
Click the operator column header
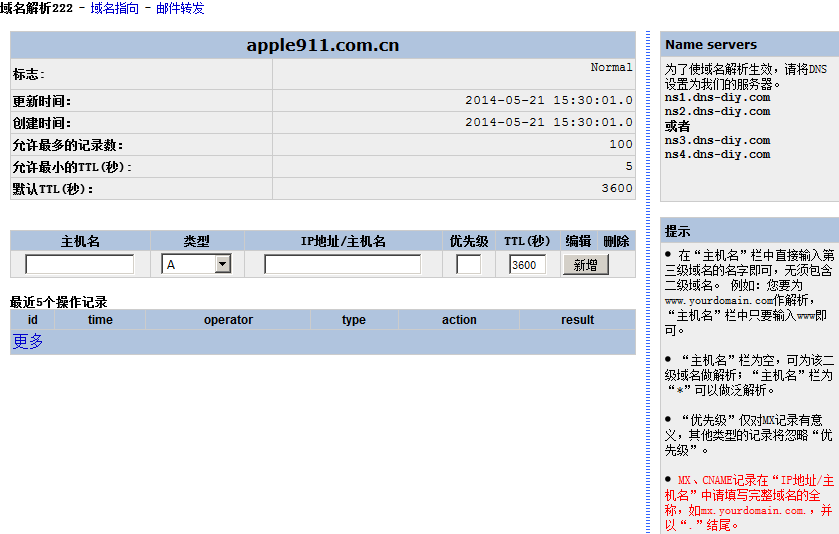[x=228, y=319]
